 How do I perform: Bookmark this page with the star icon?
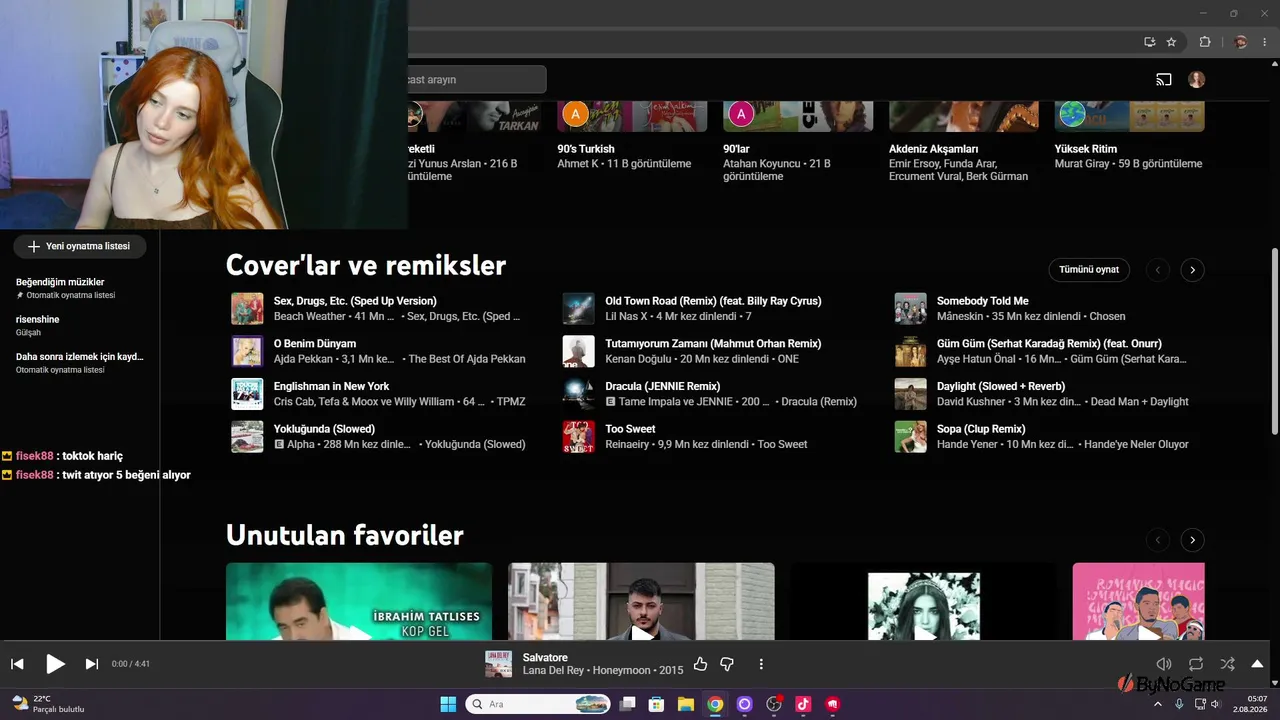pyautogui.click(x=1171, y=42)
